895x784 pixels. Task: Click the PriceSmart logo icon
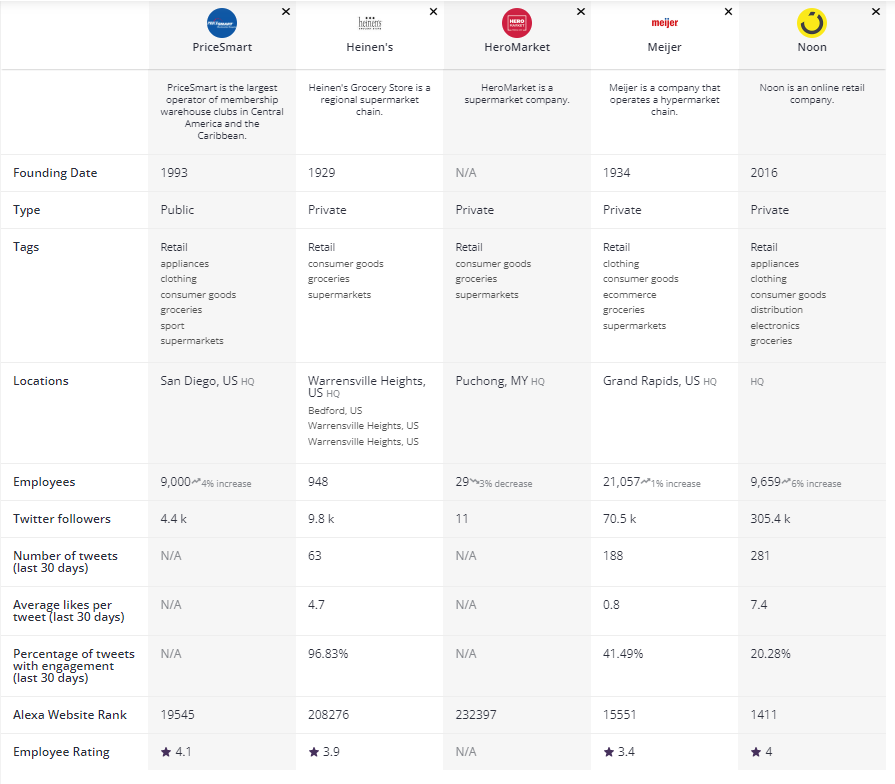[222, 22]
